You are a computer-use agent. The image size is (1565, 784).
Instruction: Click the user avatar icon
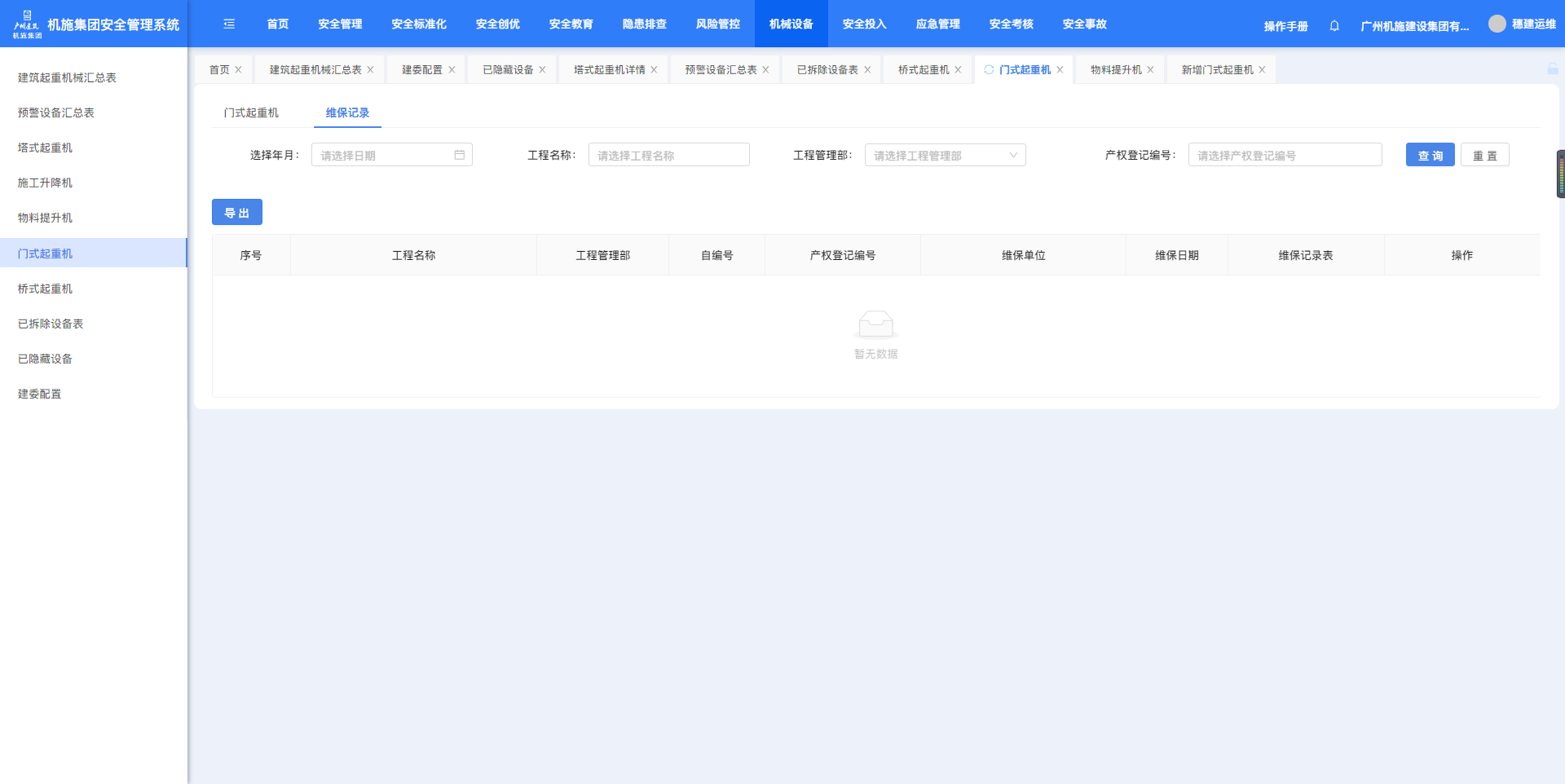point(1497,24)
